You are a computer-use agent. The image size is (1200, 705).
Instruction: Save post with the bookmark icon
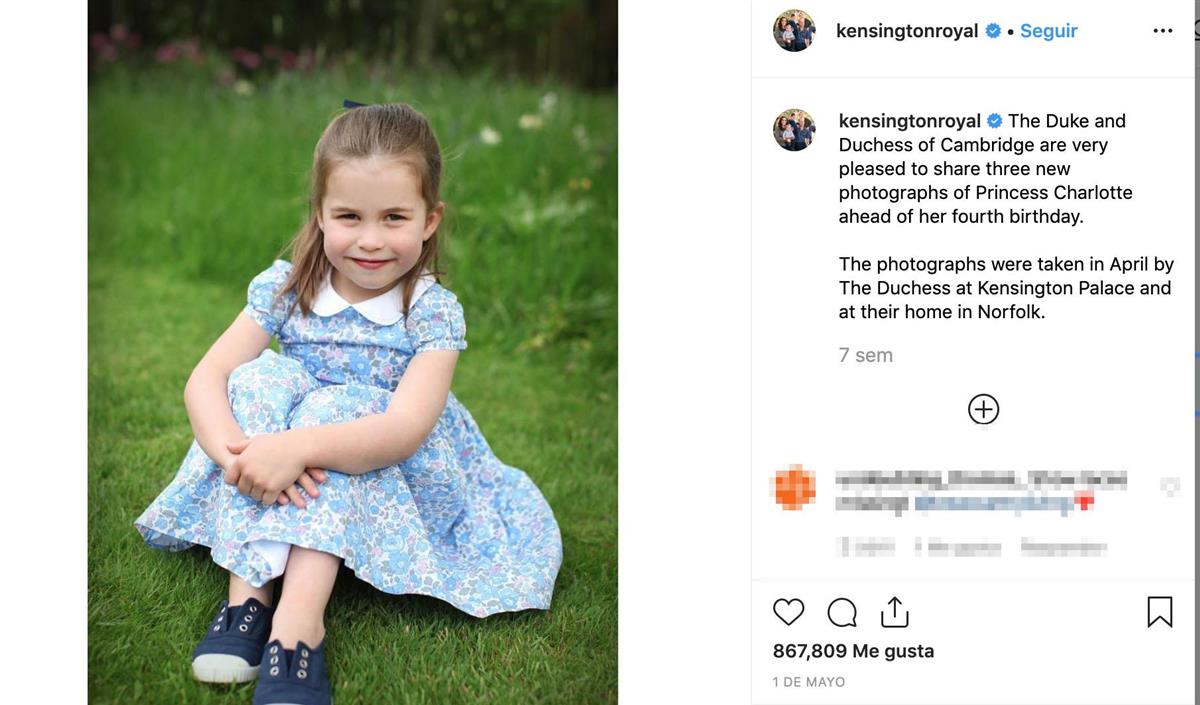[1159, 612]
